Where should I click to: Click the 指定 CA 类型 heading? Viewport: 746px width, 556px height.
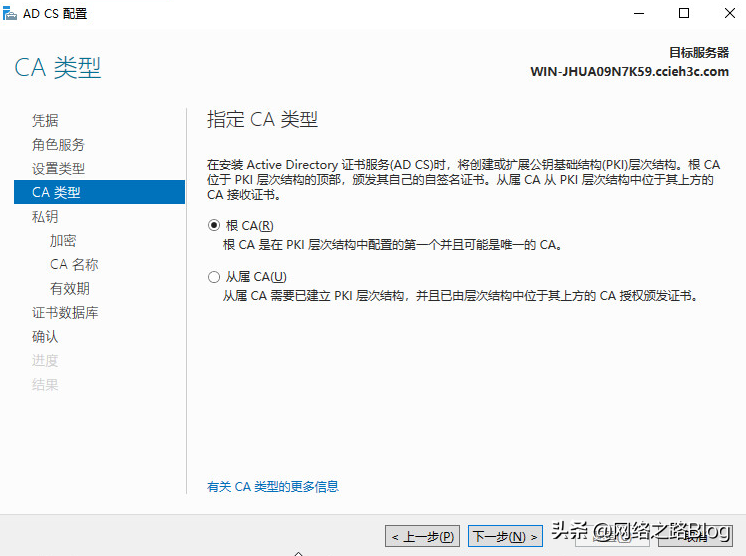[x=262, y=119]
